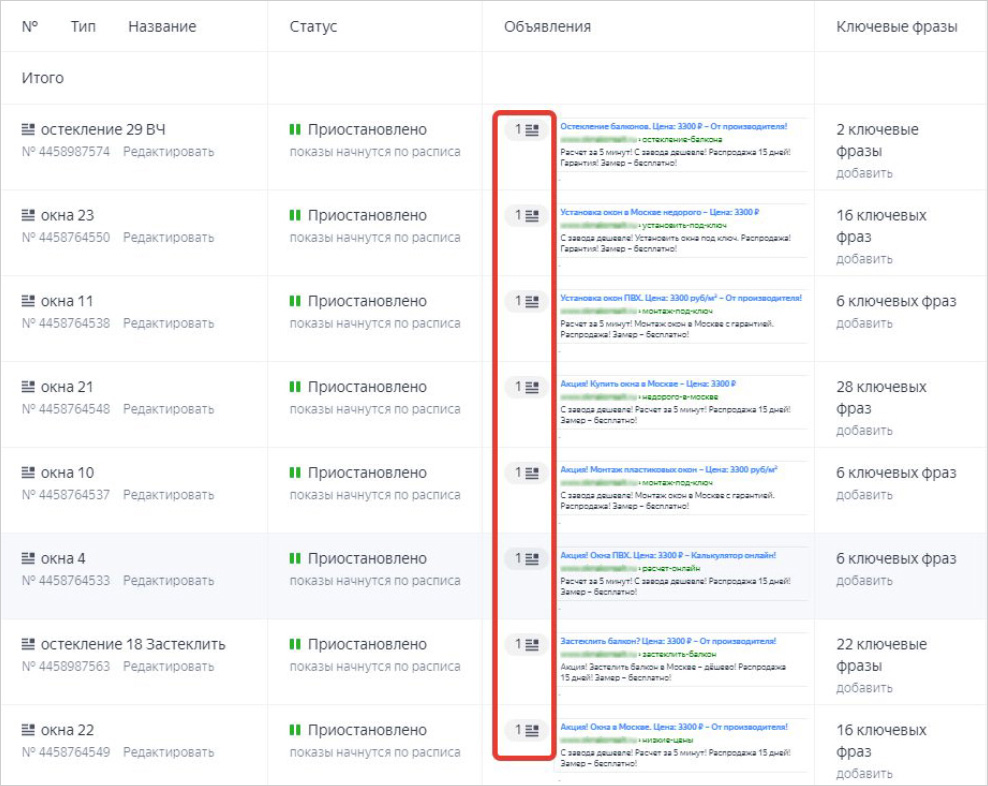Open ad preview 'Остекление балконов. Цена: 3300 ₽'
The image size is (988, 786).
[673, 127]
